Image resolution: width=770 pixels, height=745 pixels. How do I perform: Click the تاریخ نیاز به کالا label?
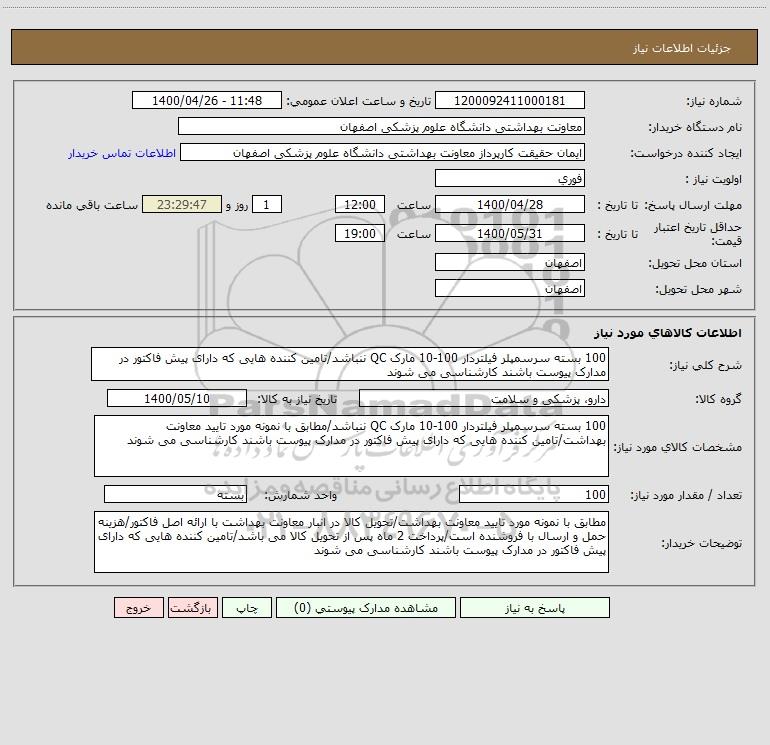[297, 399]
